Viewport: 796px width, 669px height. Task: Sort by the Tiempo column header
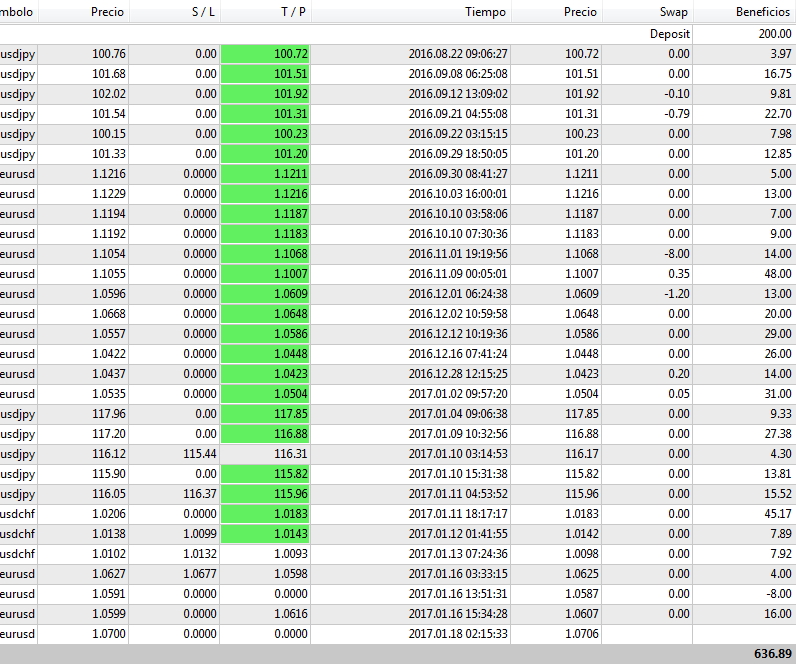point(485,12)
